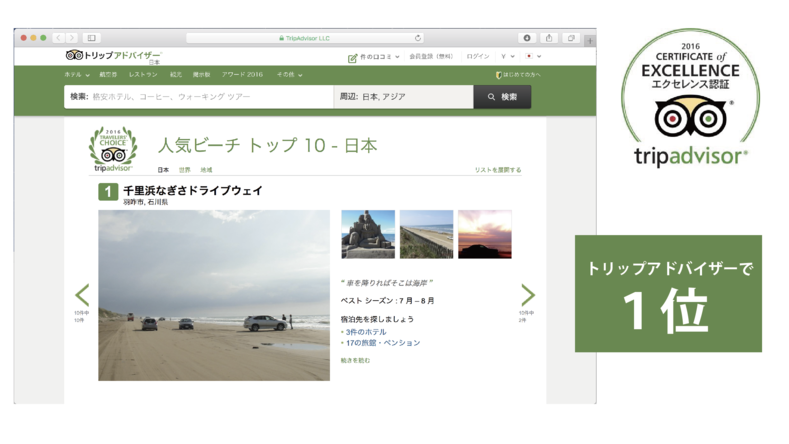
Task: Click the Safari share icon
Action: [549, 38]
